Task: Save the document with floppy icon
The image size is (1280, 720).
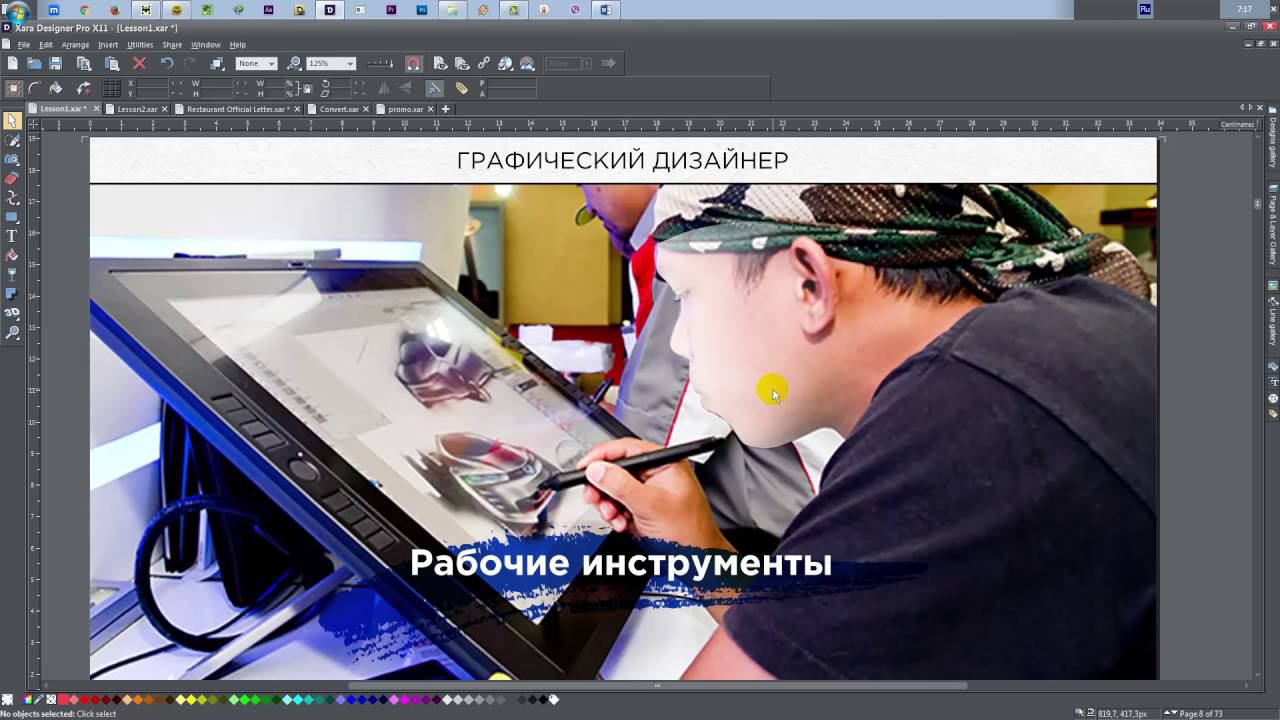Action: coord(56,63)
